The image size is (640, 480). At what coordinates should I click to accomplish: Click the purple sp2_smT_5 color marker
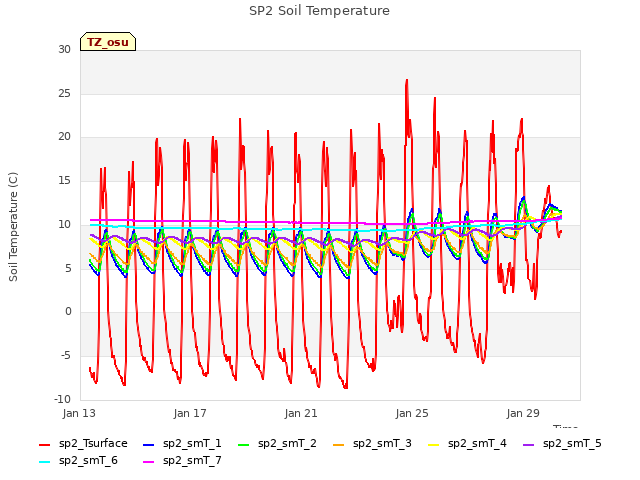pyautogui.click(x=528, y=444)
